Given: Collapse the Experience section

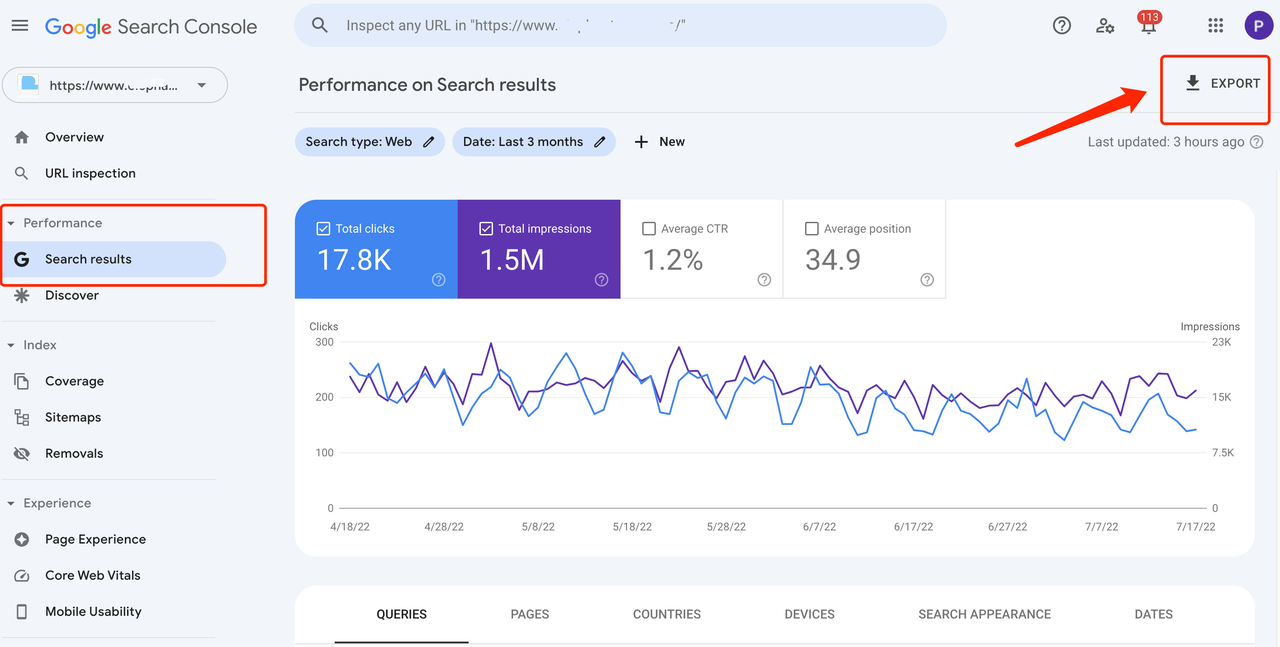Looking at the screenshot, I should click(x=11, y=503).
